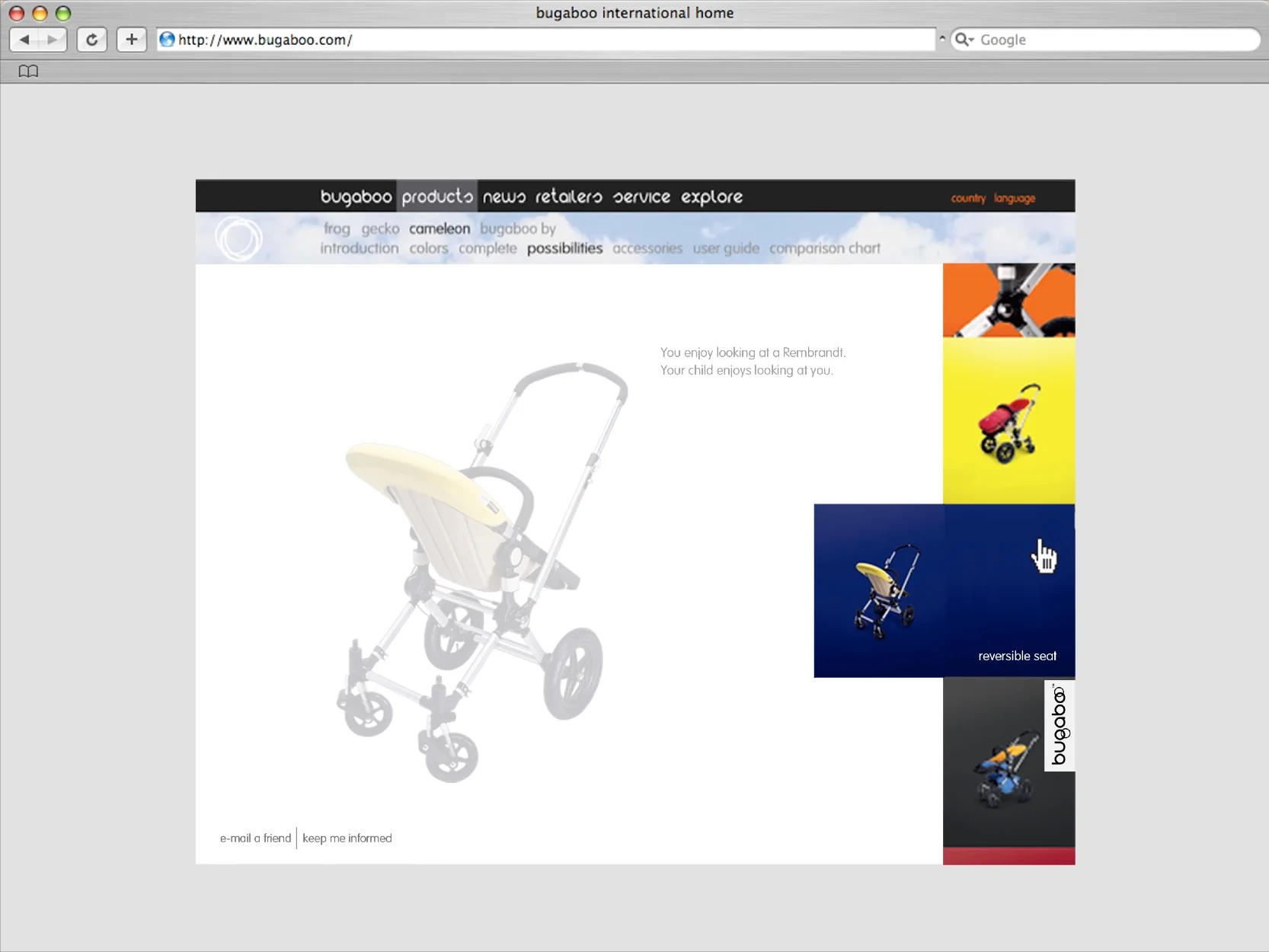The height and width of the screenshot is (952, 1269).
Task: Click the orange wheel detail thumbnail
Action: coord(1008,300)
